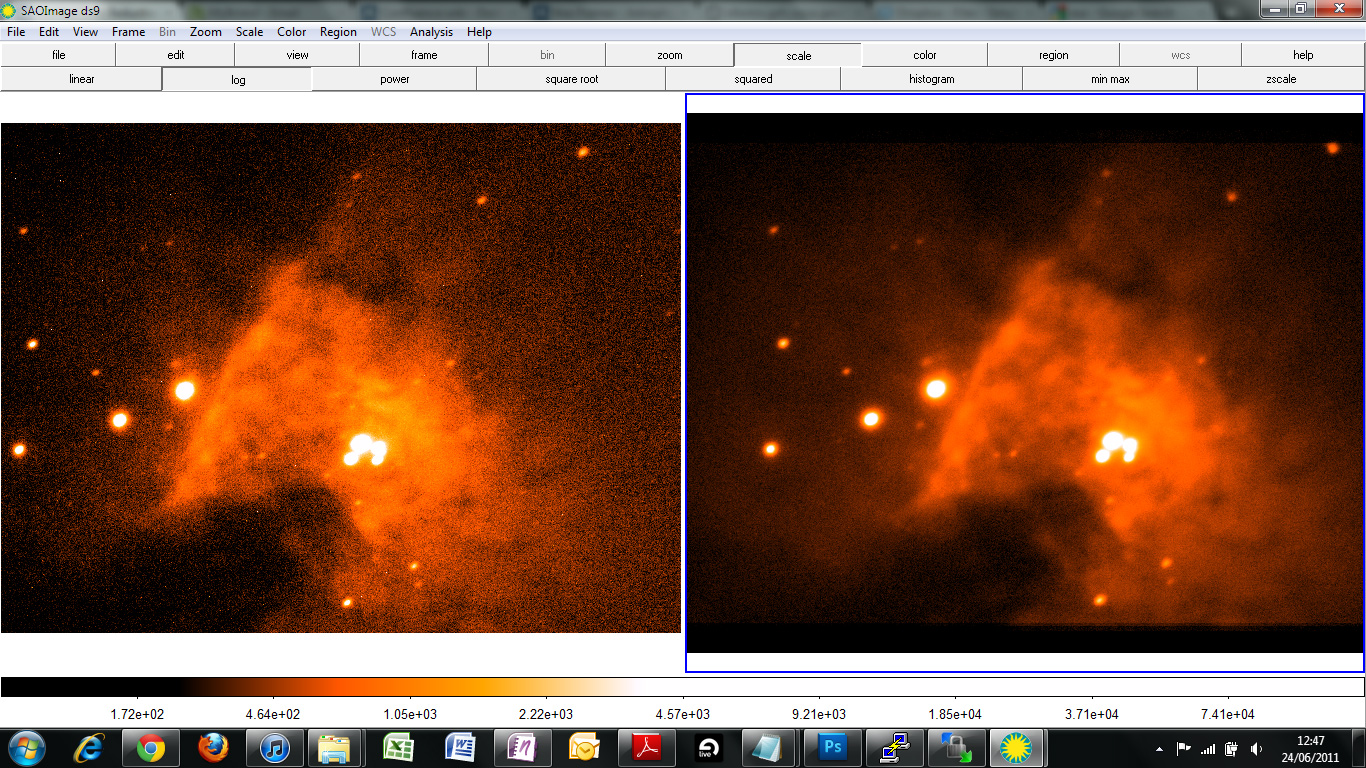Open Photoshop from the taskbar
The height and width of the screenshot is (768, 1366).
(x=832, y=748)
